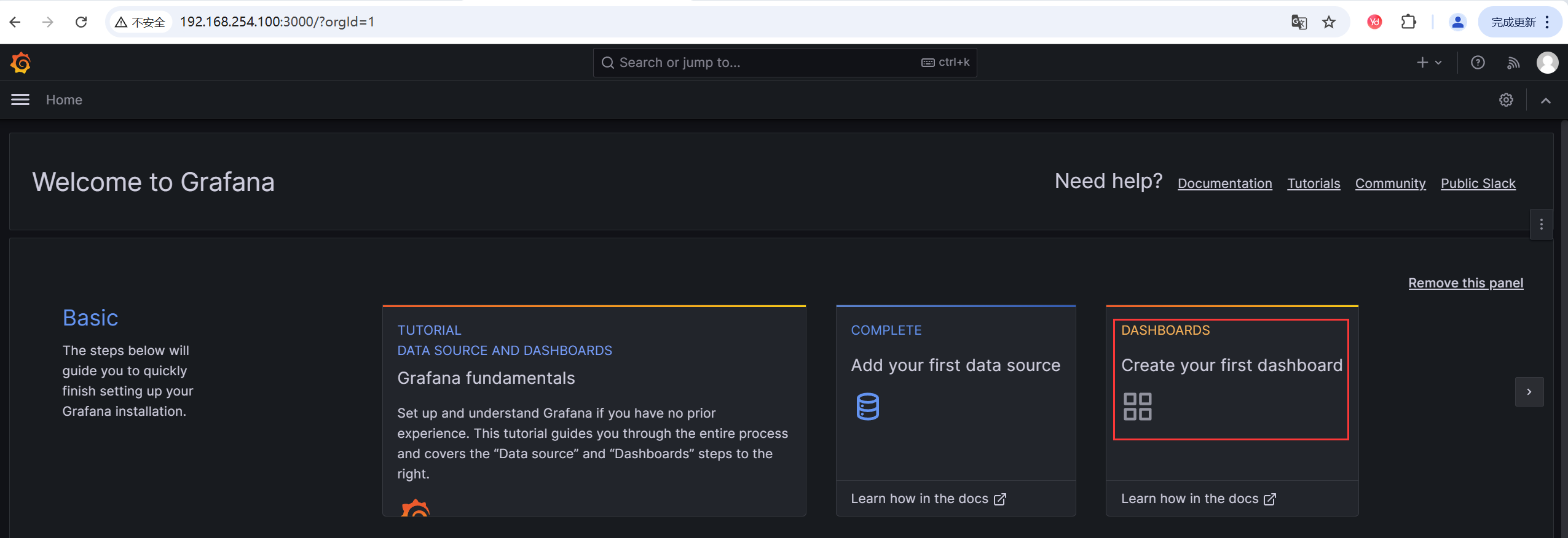Screen dimensions: 1568x538
Task: Open the Public Slack link
Action: click(x=1478, y=183)
